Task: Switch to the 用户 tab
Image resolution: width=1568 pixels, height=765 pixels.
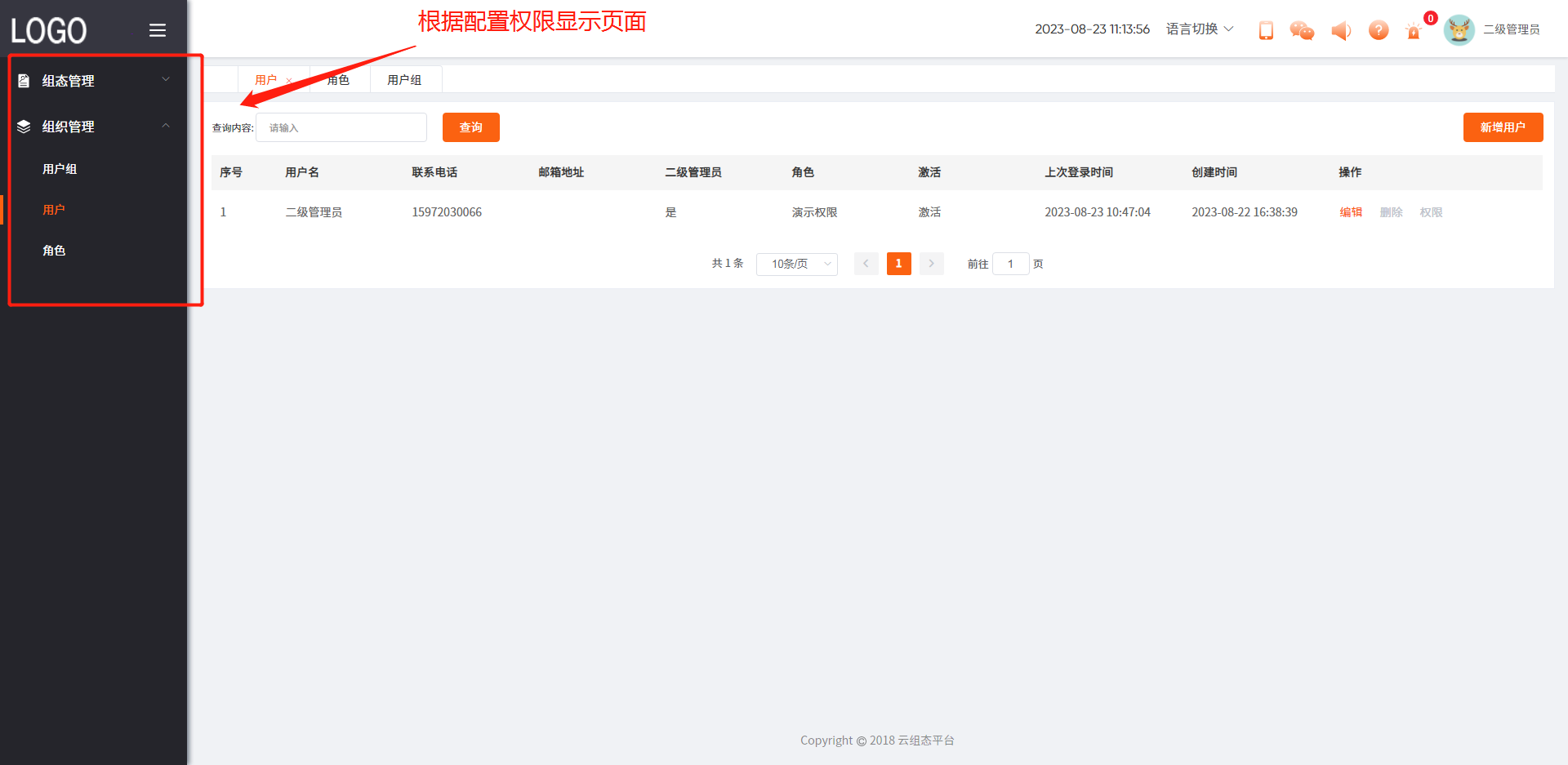Action: tap(266, 80)
